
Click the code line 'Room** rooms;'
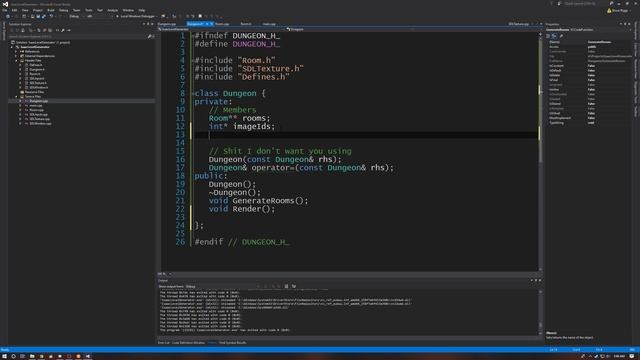pos(239,118)
